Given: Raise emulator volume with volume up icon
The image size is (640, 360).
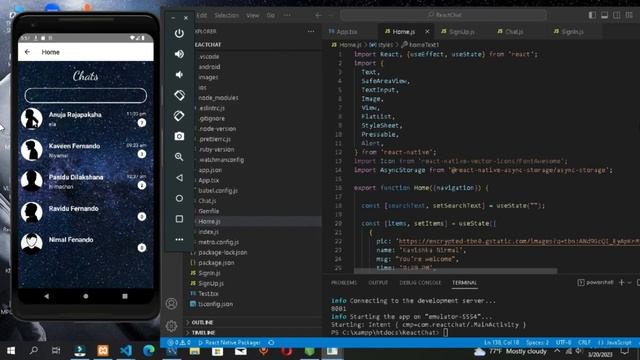Looking at the screenshot, I should click(x=179, y=54).
